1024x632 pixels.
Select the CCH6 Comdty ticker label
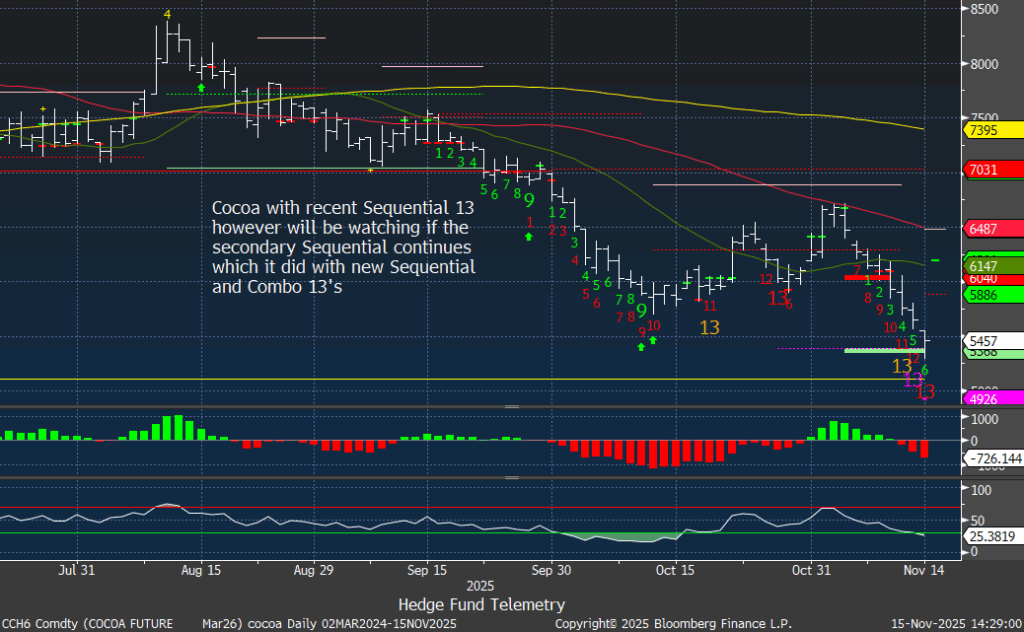point(40,621)
